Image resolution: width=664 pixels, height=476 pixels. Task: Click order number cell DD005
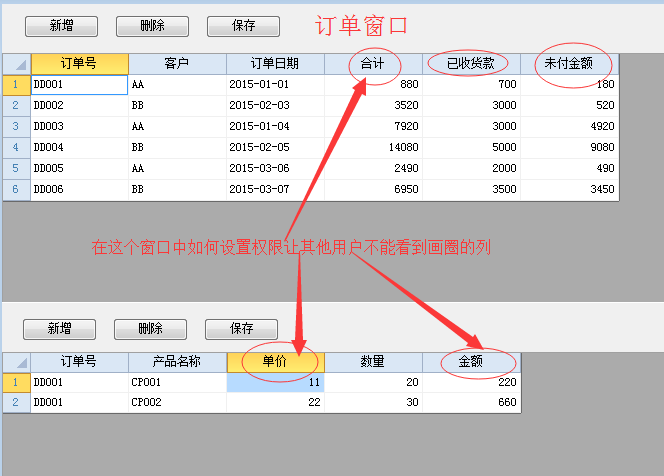[80, 169]
